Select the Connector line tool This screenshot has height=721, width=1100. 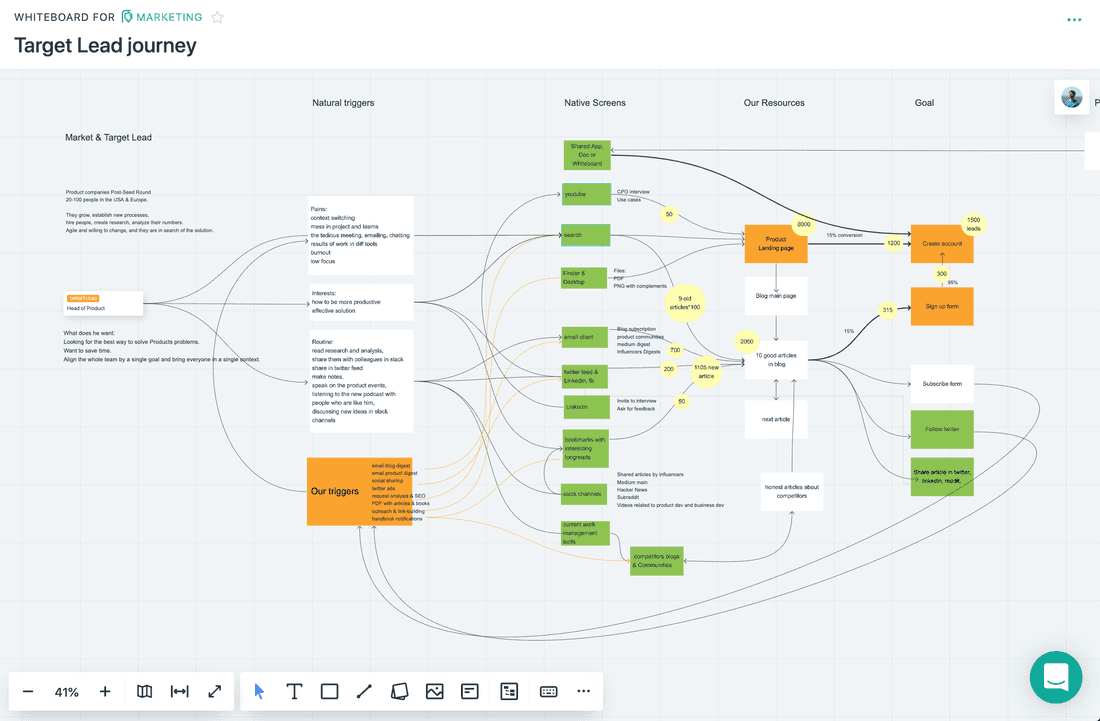[x=364, y=691]
